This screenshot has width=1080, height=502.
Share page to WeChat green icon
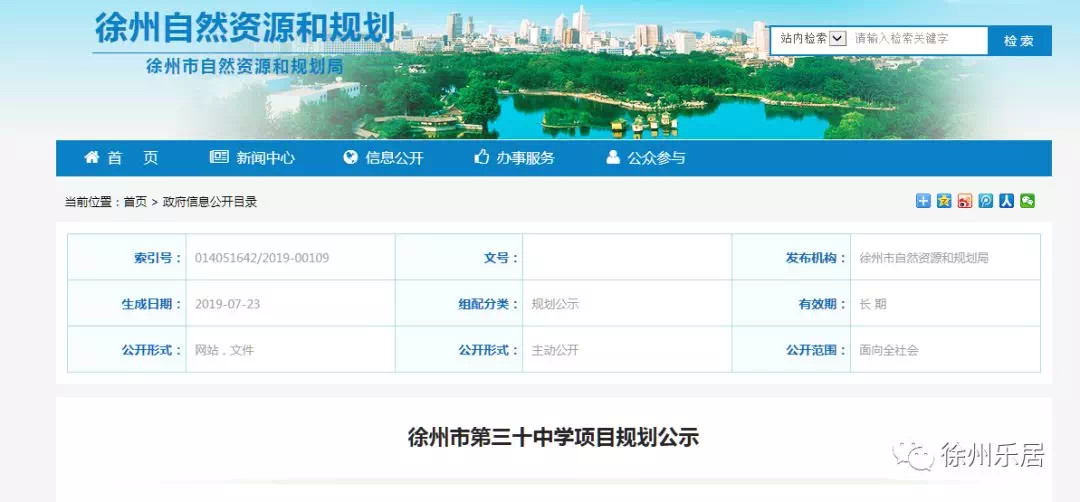tap(1027, 201)
